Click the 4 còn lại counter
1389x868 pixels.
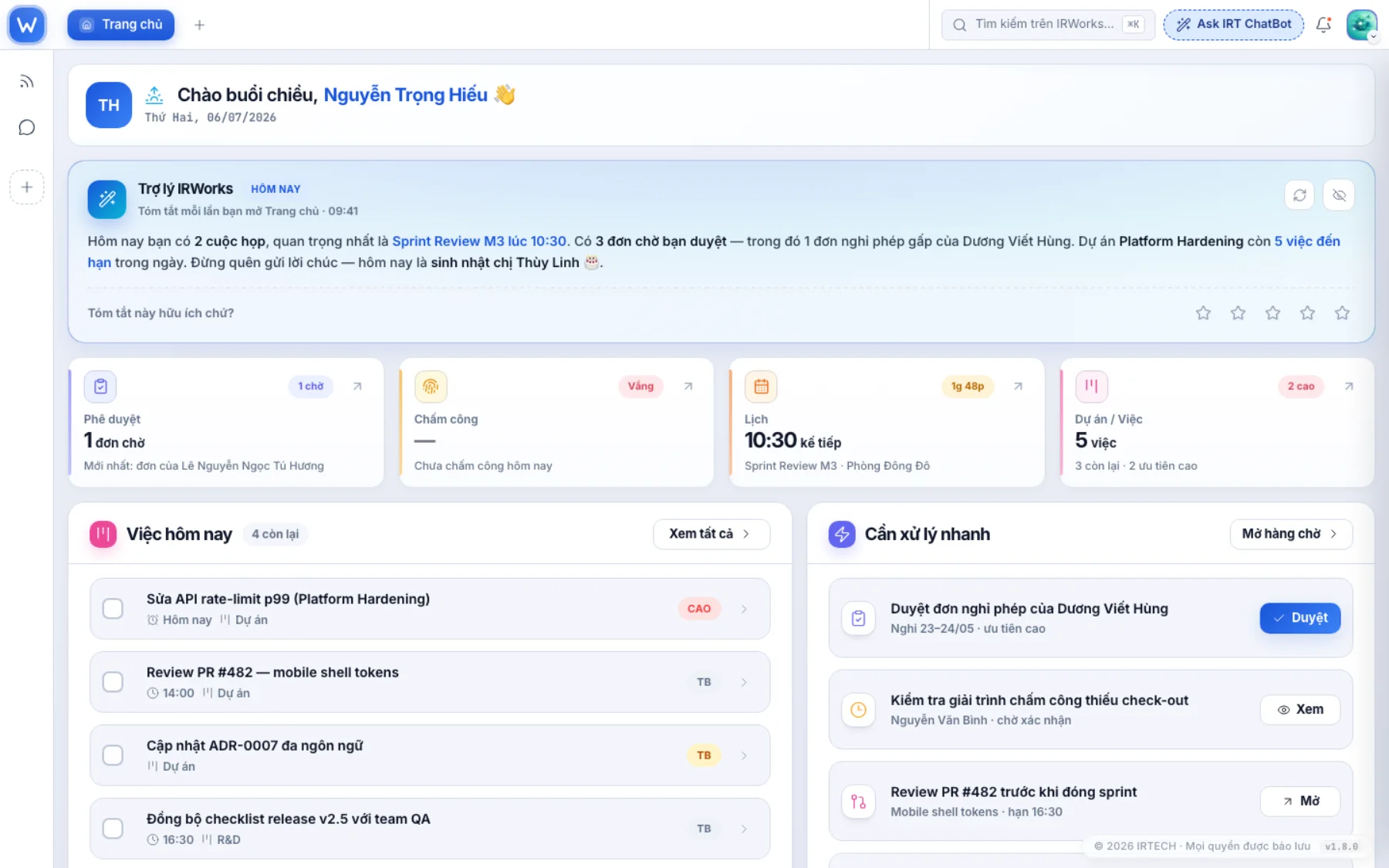click(x=275, y=534)
